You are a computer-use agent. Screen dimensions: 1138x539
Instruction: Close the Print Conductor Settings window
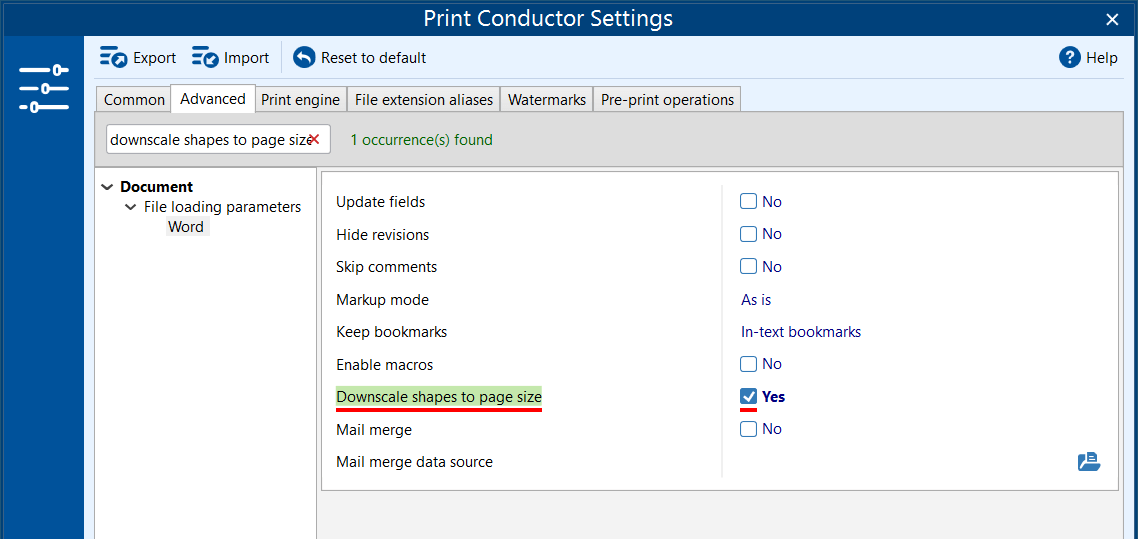[1112, 19]
